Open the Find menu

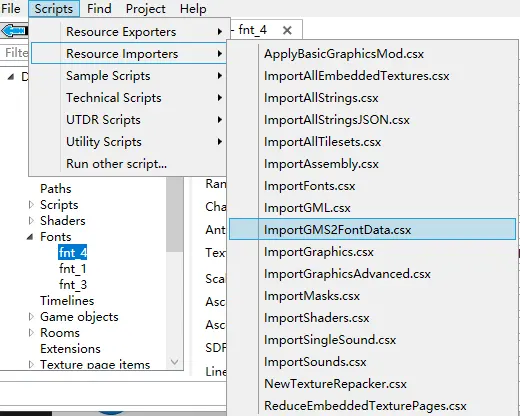tap(99, 9)
